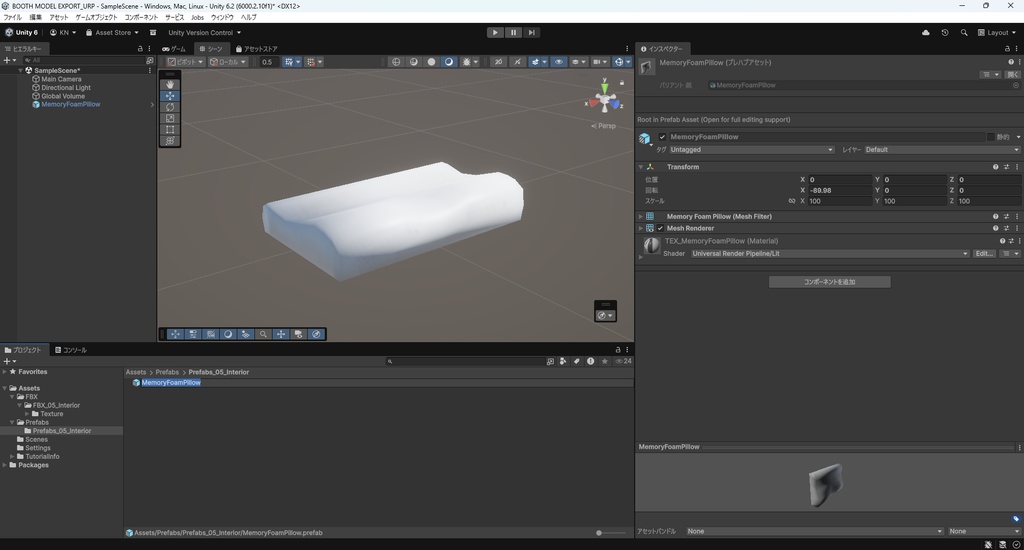Uncheck the MemoryFoamPillow active checkbox
The image size is (1024, 550).
click(x=662, y=137)
